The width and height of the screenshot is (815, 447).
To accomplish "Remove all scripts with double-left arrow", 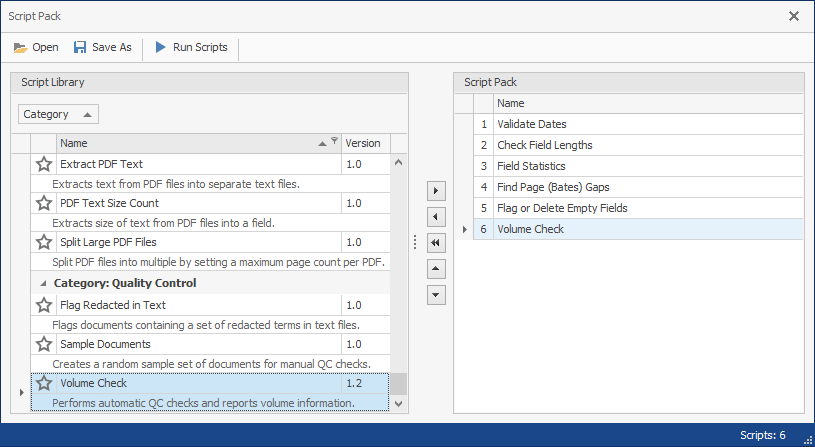I will [x=435, y=243].
